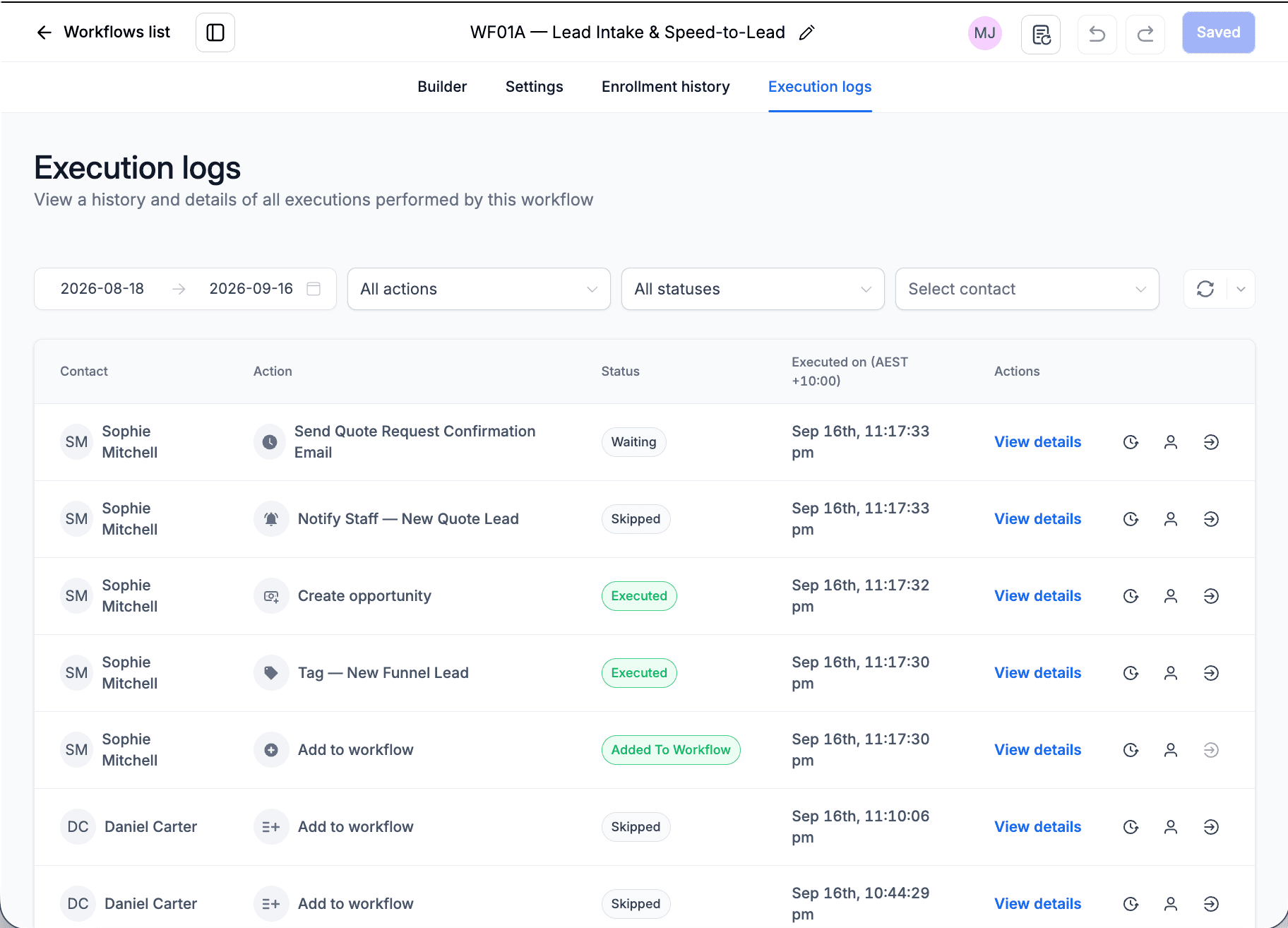This screenshot has height=928, width=1288.
Task: Open the Select contact dropdown
Action: pos(1027,289)
